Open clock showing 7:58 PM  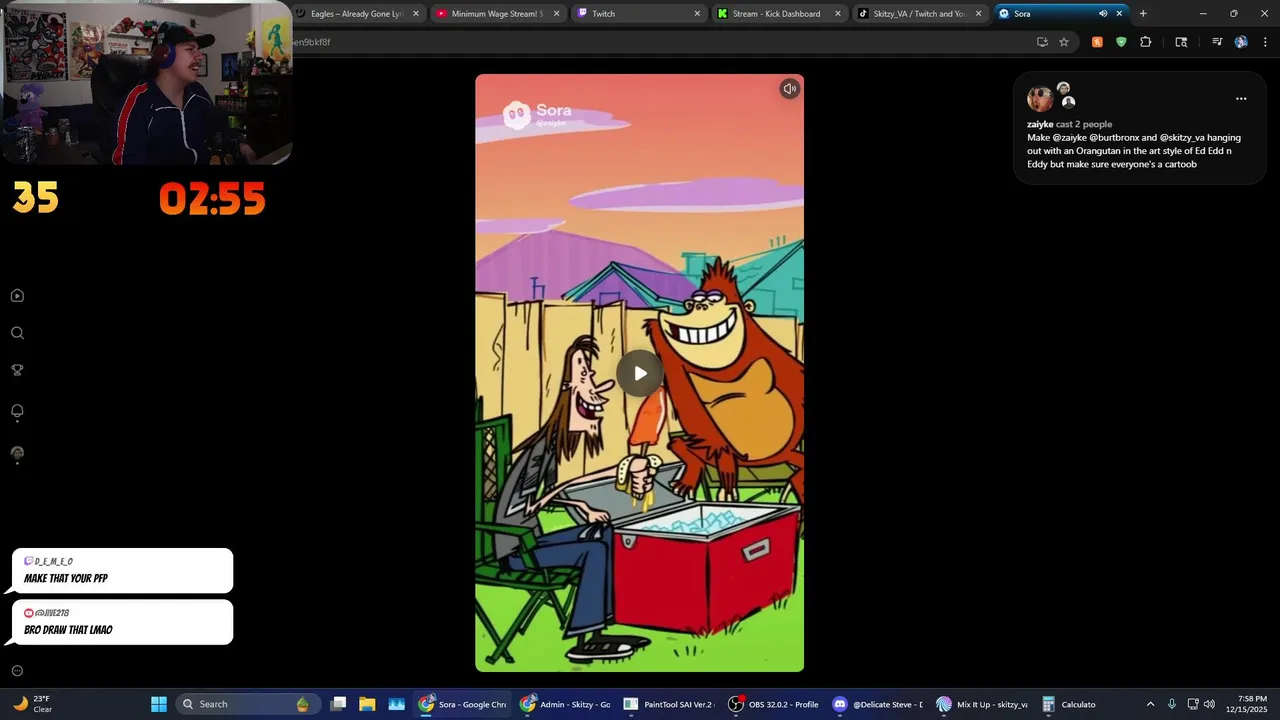(1246, 704)
